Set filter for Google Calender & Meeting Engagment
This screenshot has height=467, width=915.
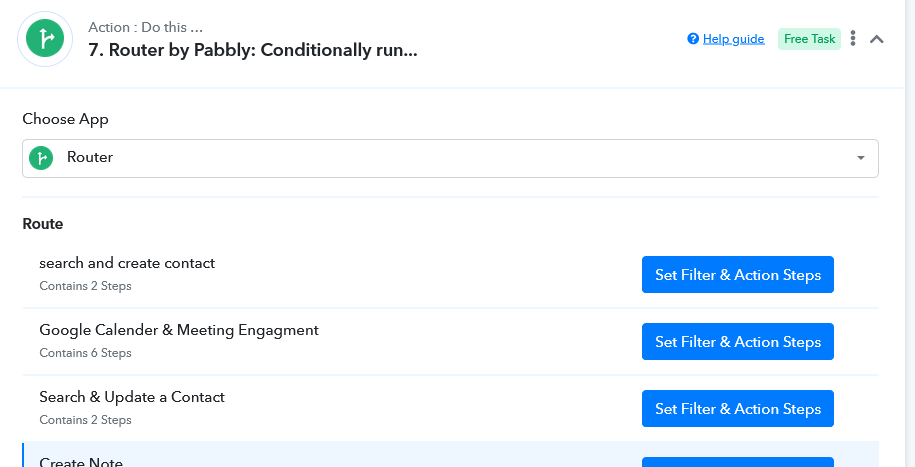pyautogui.click(x=738, y=341)
